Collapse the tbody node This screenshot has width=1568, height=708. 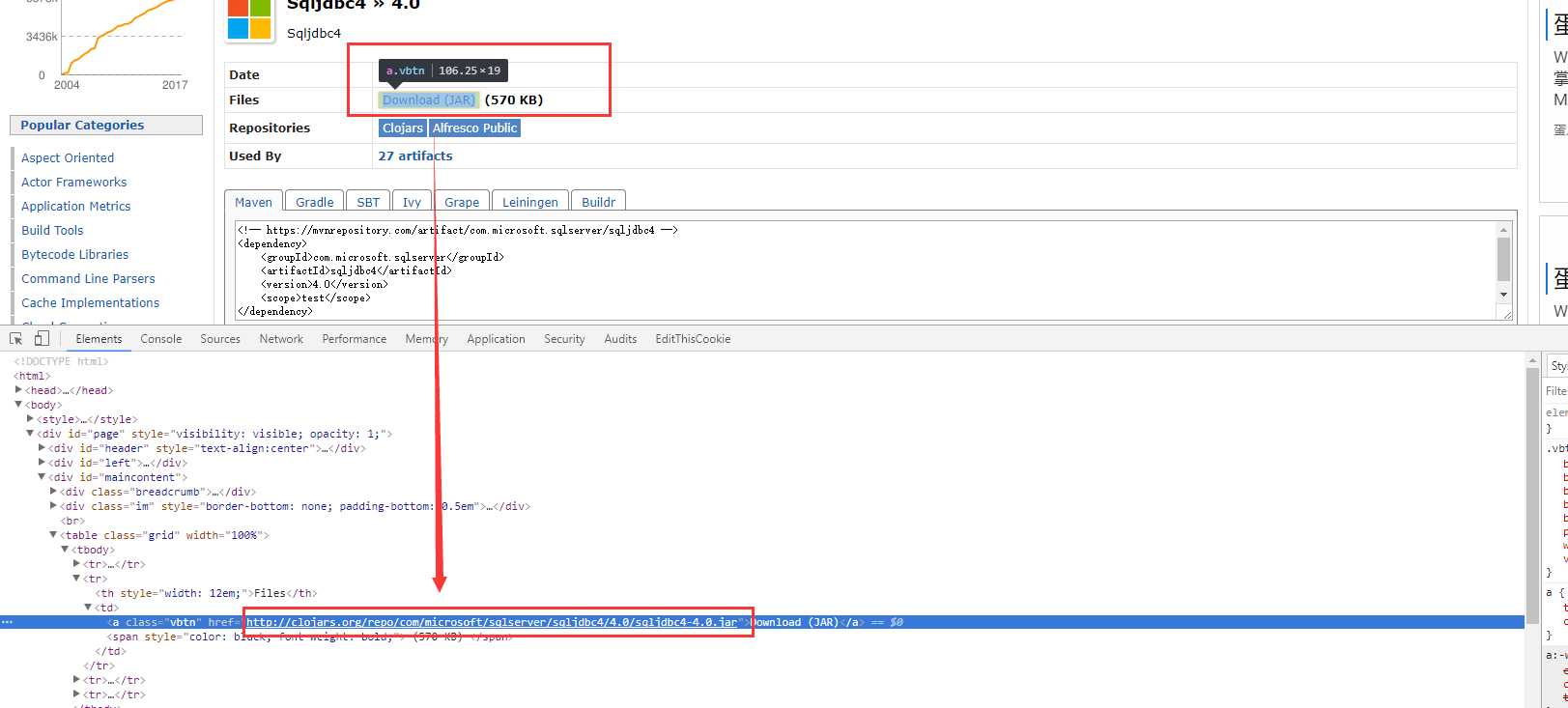coord(65,550)
